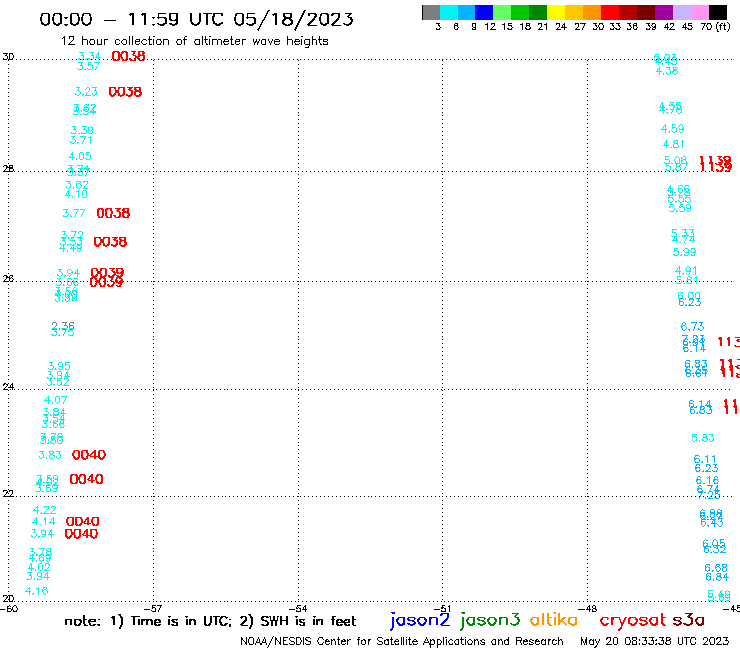Click the wave height value 6.73

point(692,327)
